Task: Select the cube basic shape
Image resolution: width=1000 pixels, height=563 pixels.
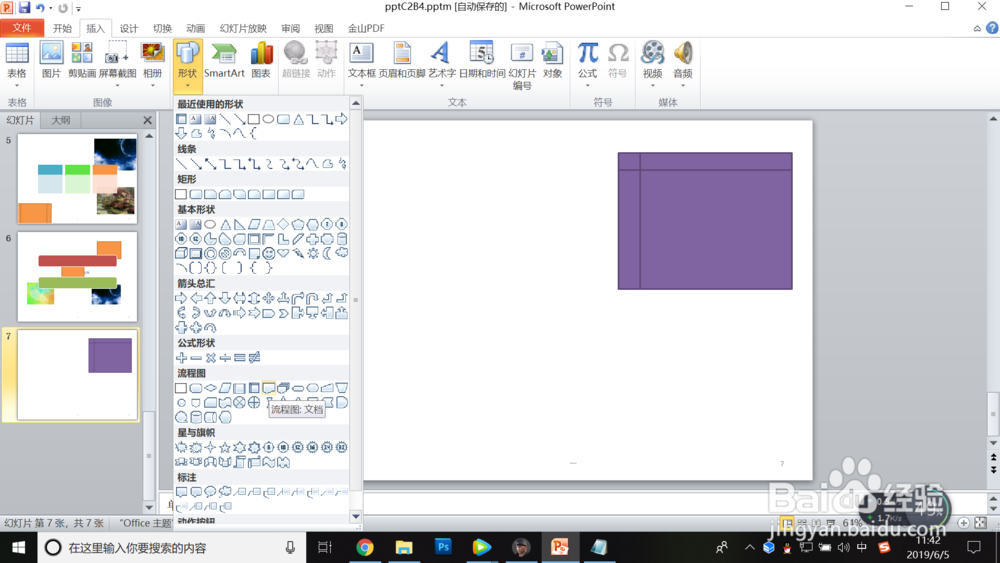Action: tap(181, 253)
